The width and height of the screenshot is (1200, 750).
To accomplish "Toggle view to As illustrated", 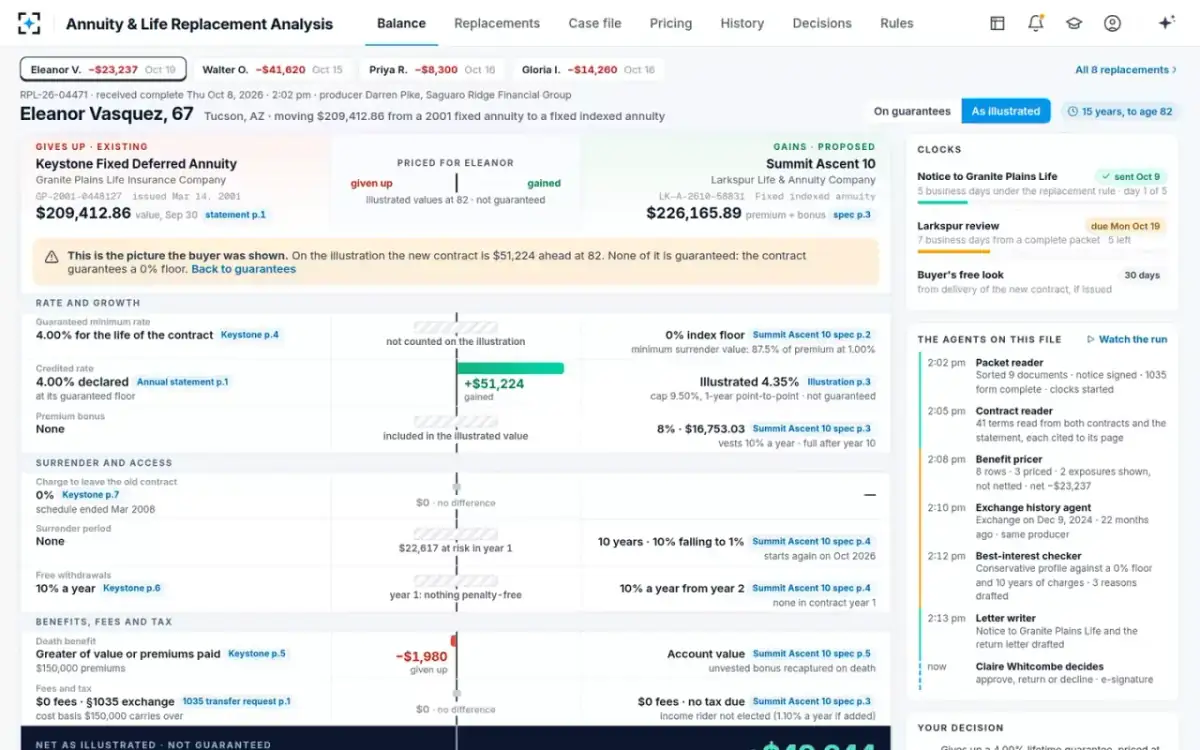I will coord(1006,111).
